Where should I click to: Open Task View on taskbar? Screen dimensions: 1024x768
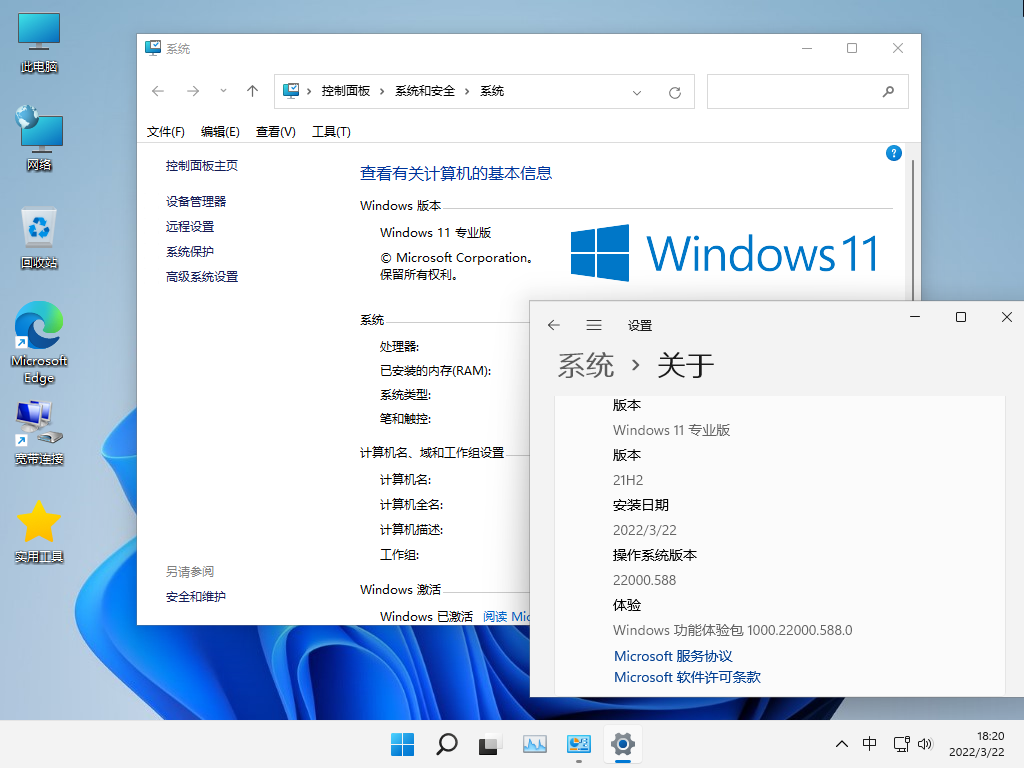pos(490,744)
